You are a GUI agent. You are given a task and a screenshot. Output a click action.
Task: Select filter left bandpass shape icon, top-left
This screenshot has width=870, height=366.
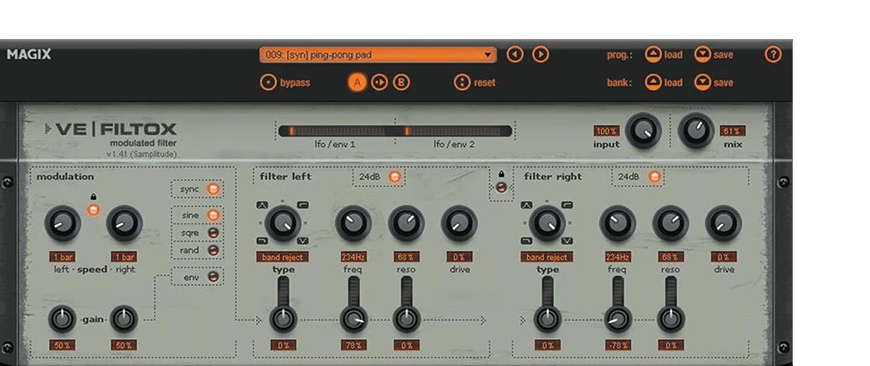262,205
